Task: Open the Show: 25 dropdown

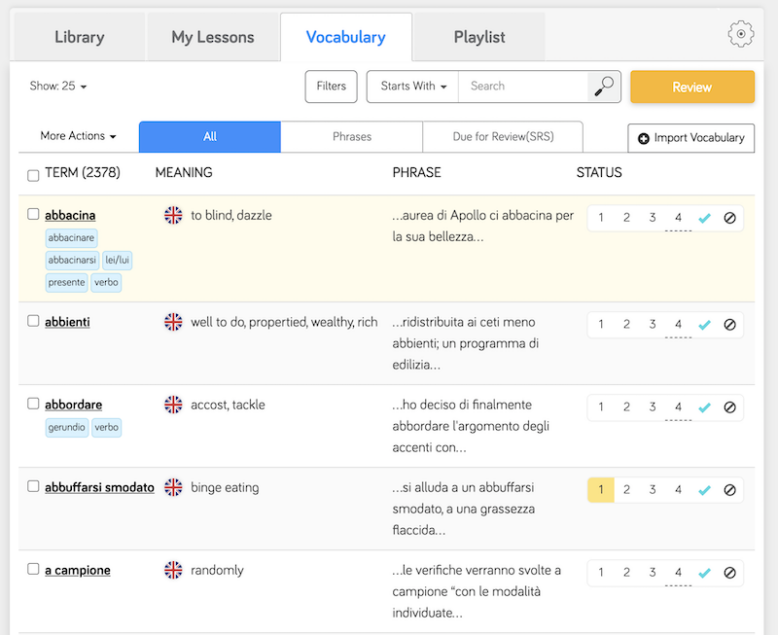Action: (58, 87)
